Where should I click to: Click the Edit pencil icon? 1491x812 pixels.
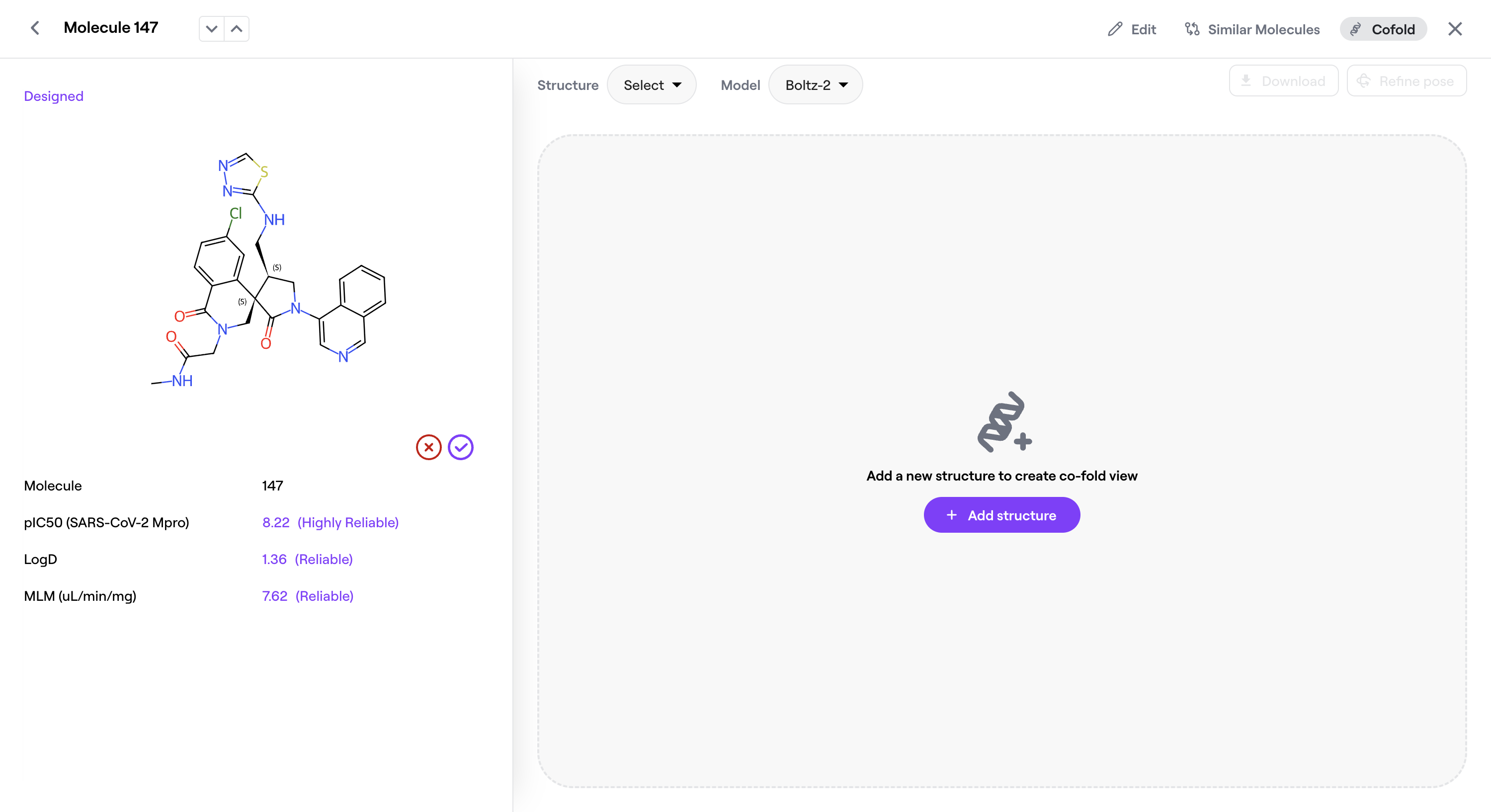(1115, 29)
